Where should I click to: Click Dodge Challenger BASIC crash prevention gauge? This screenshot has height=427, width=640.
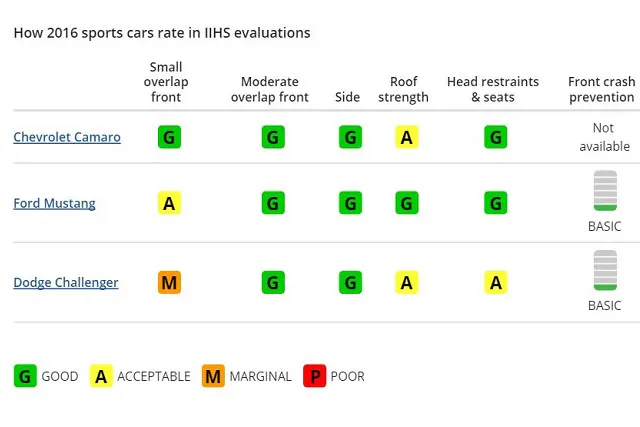pos(605,270)
